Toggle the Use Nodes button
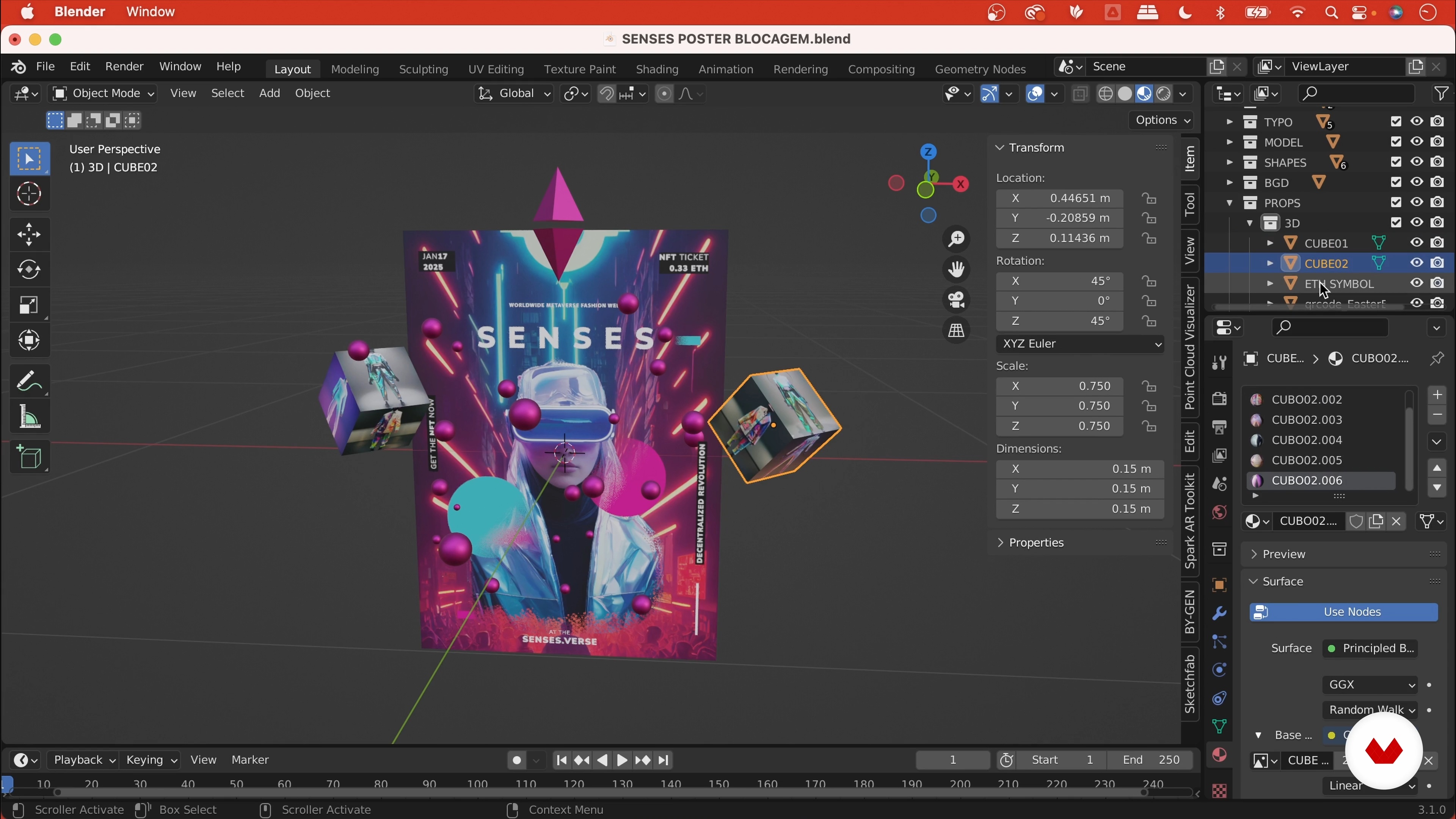This screenshot has height=819, width=1456. (1343, 612)
